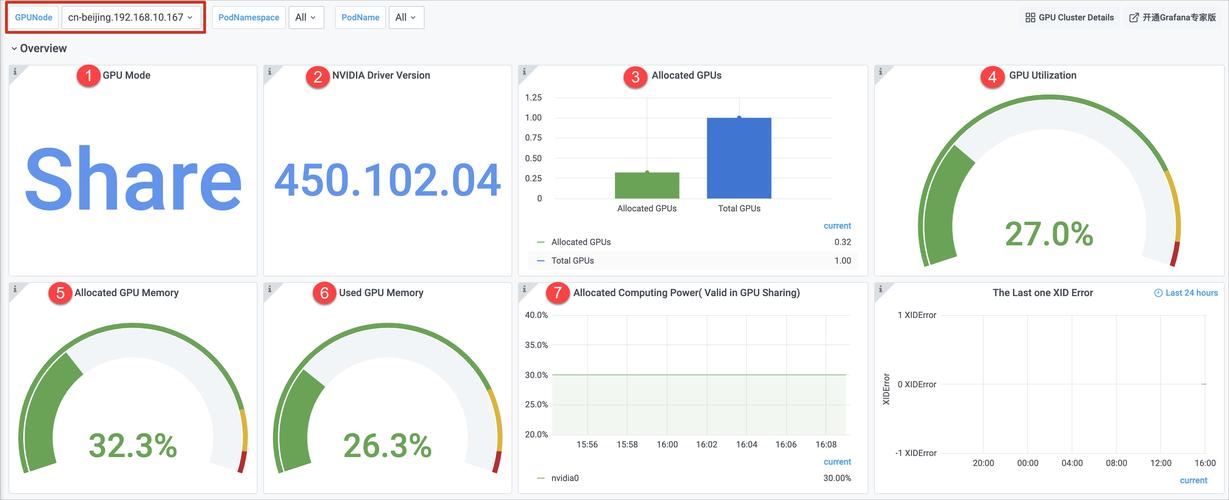Screen dimensions: 1229x500
Task: Sort XID Error legend by current column
Action: (x=1193, y=481)
